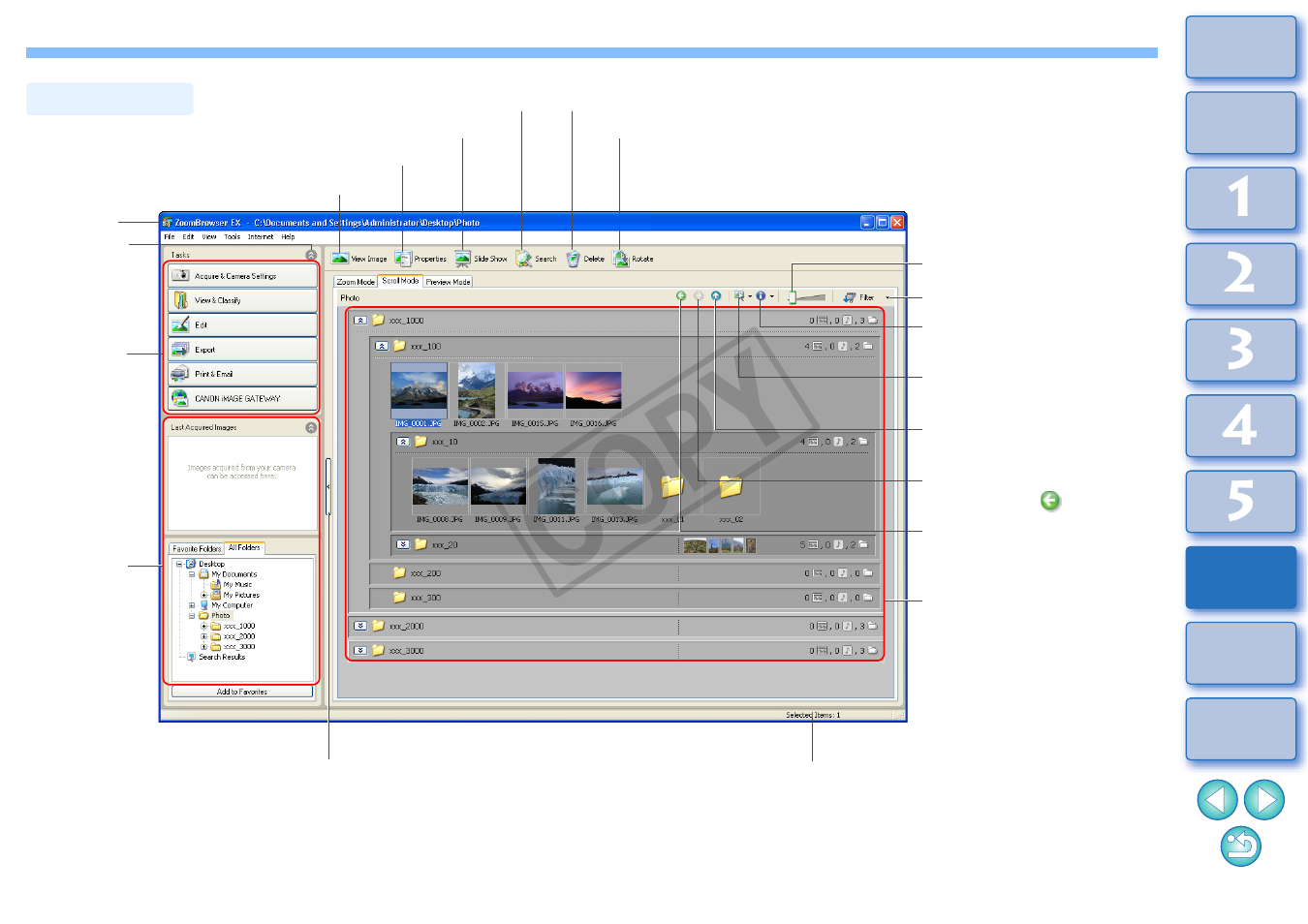
Task: Open dropdown arrow beside the info icon
Action: pyautogui.click(x=772, y=296)
